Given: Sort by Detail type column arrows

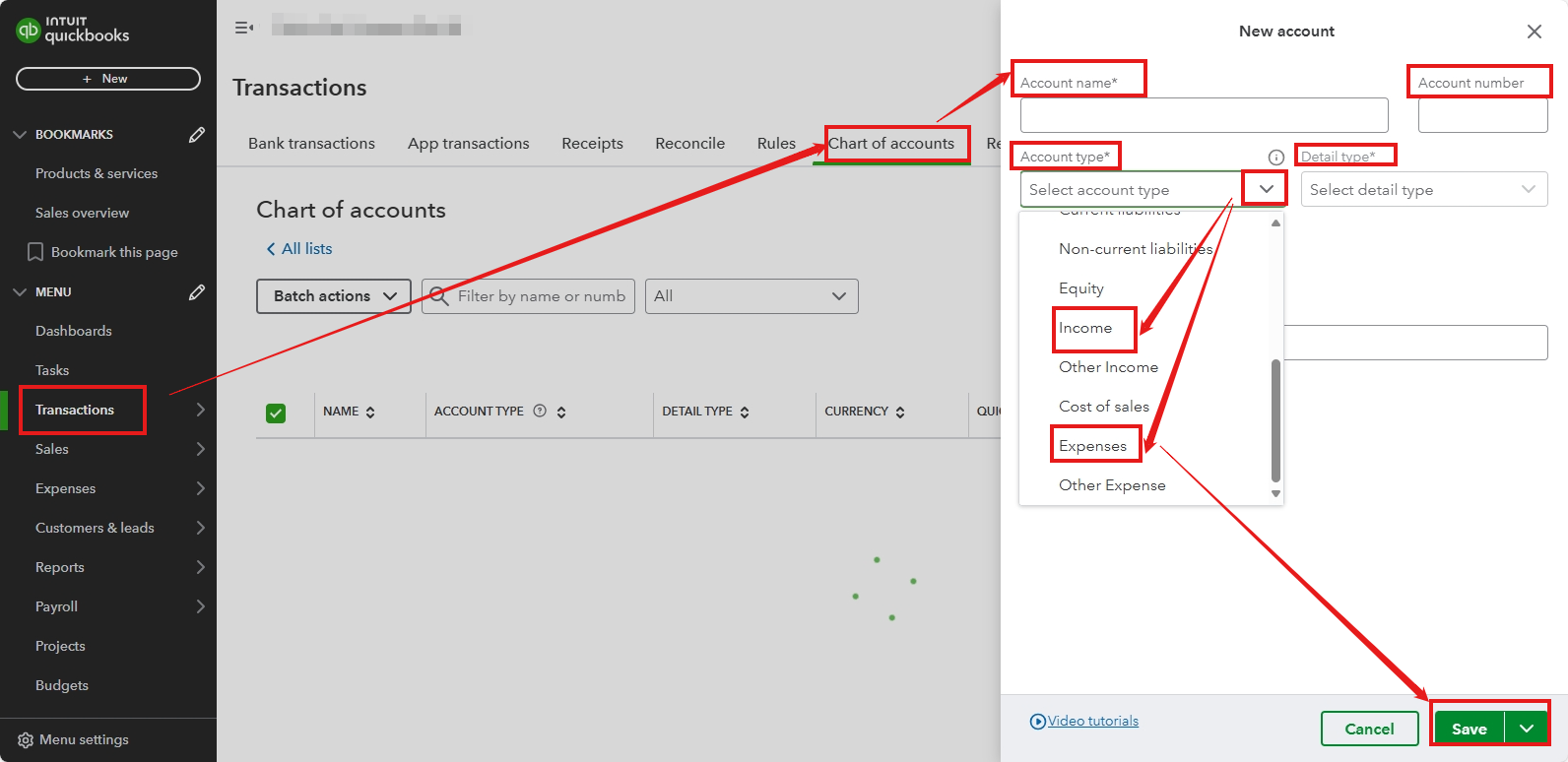Looking at the screenshot, I should 745,413.
